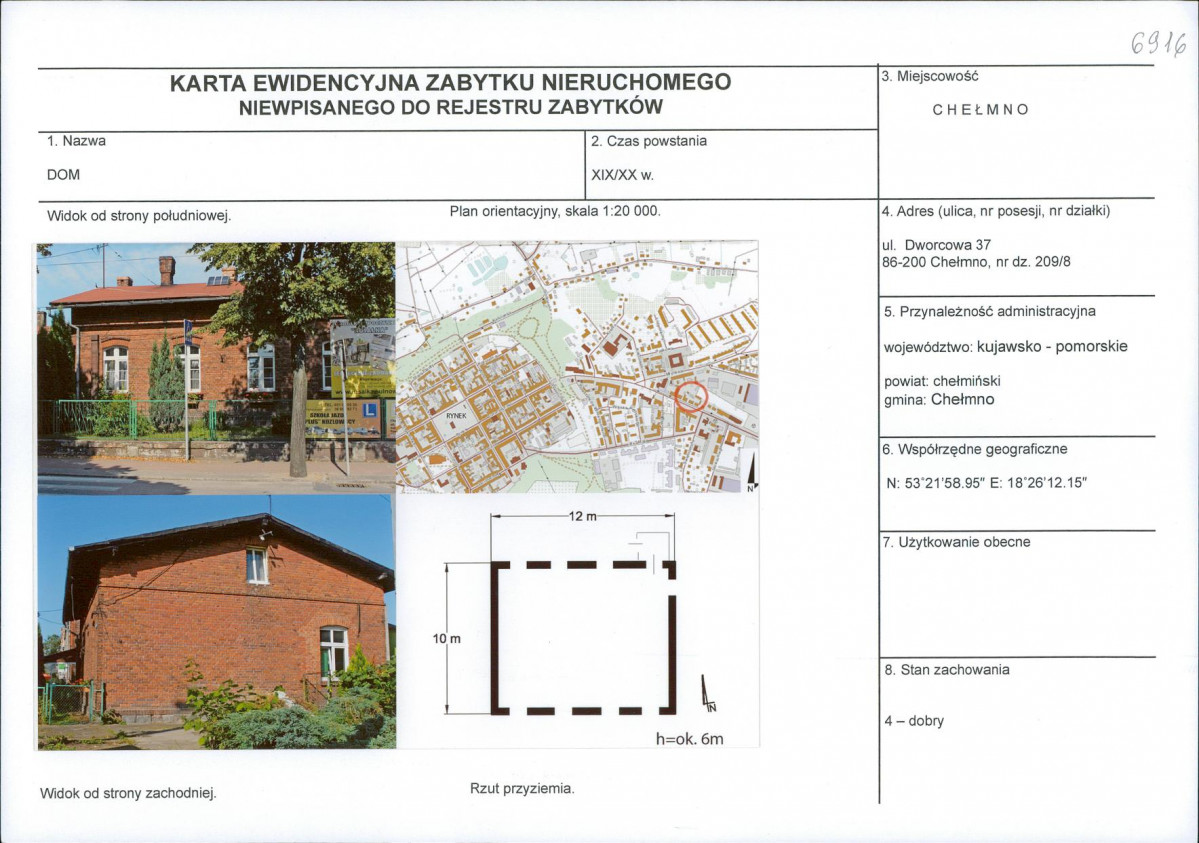
Task: Select the date value "XIX/XX w."
Action: 622,175
